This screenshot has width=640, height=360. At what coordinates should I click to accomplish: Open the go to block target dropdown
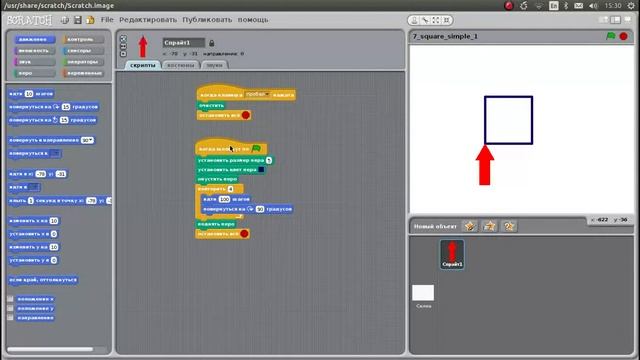point(34,187)
